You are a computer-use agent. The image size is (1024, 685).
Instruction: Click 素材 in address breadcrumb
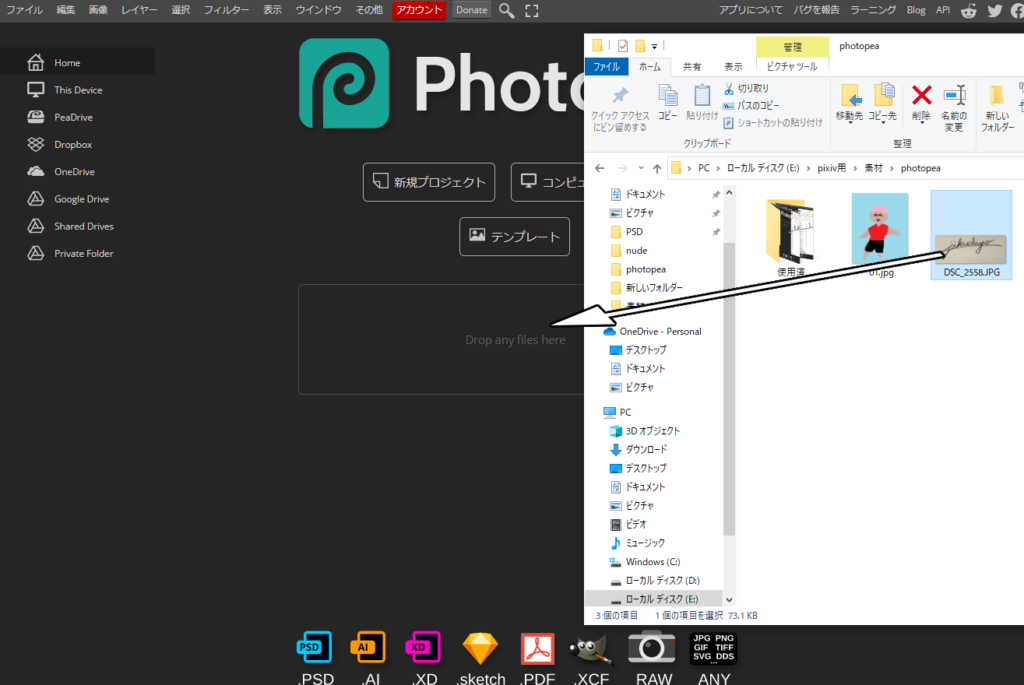874,168
